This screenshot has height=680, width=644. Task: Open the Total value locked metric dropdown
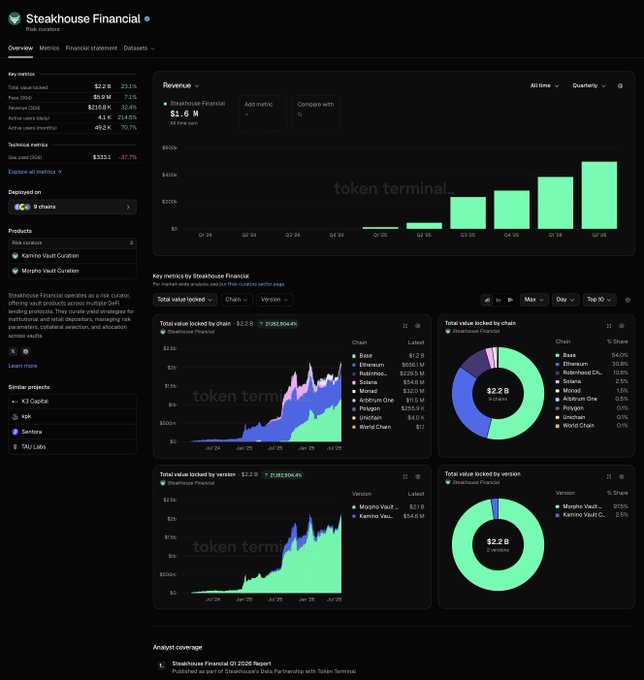click(x=185, y=300)
